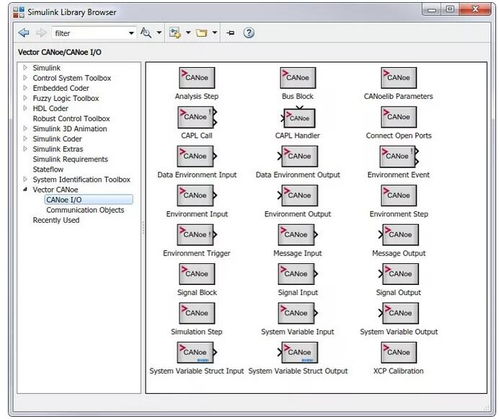The image size is (499, 419).
Task: Select the Environment Step block
Action: pos(399,195)
